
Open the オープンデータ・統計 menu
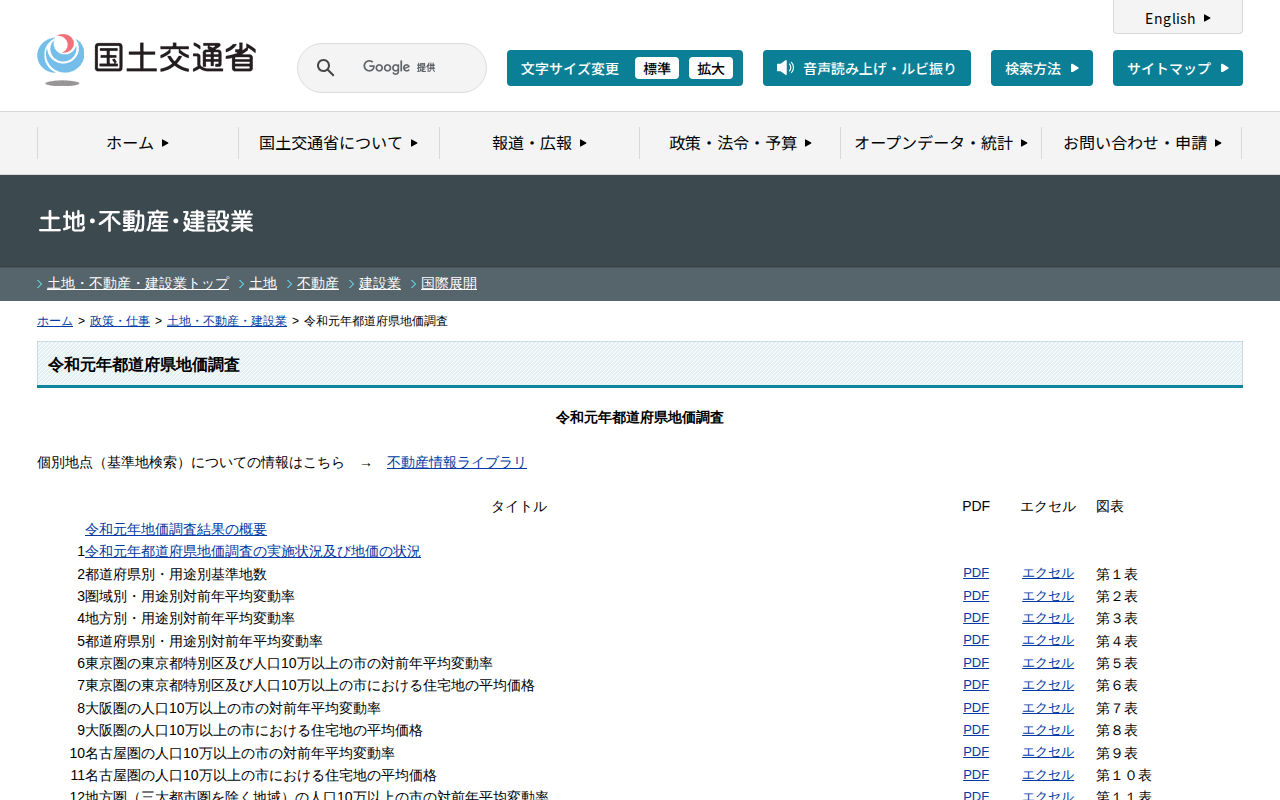click(x=941, y=143)
